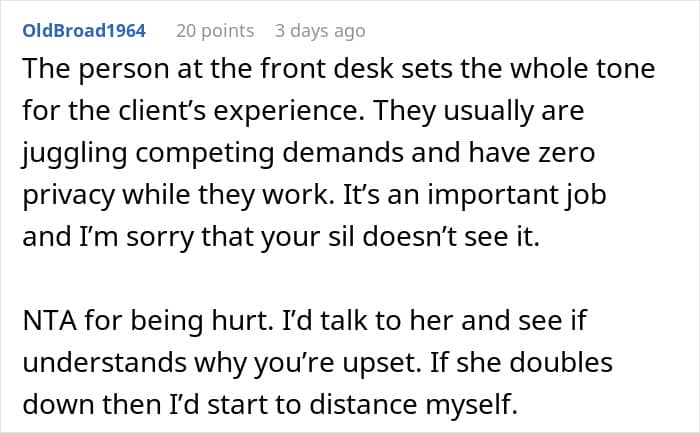700x433 pixels.
Task: Click the phrase If she doubles
Action: point(521,362)
